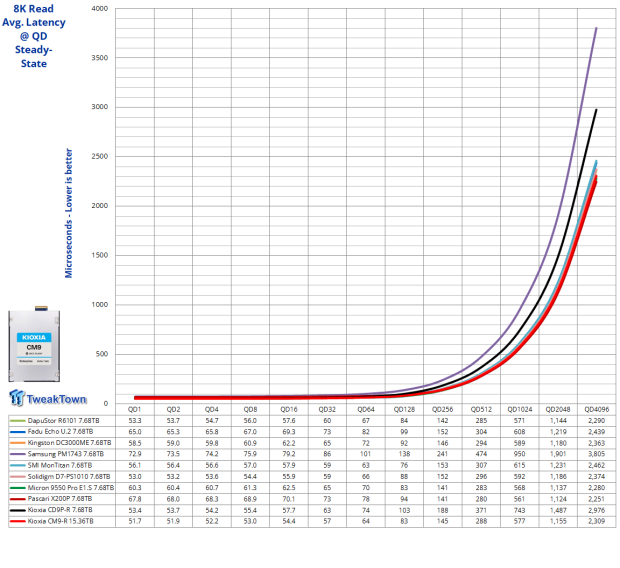Click the 'Kioxia CM9-R 15.36TB' legend label
This screenshot has width=620, height=568.
point(60,521)
